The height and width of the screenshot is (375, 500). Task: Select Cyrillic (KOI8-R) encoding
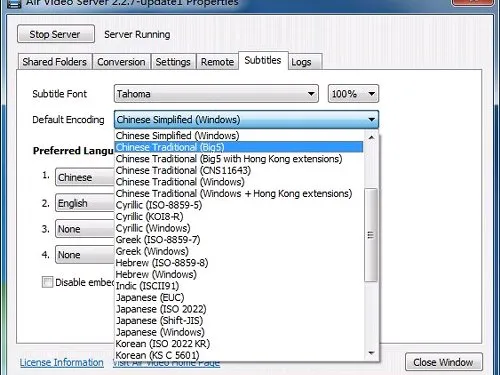pos(239,217)
